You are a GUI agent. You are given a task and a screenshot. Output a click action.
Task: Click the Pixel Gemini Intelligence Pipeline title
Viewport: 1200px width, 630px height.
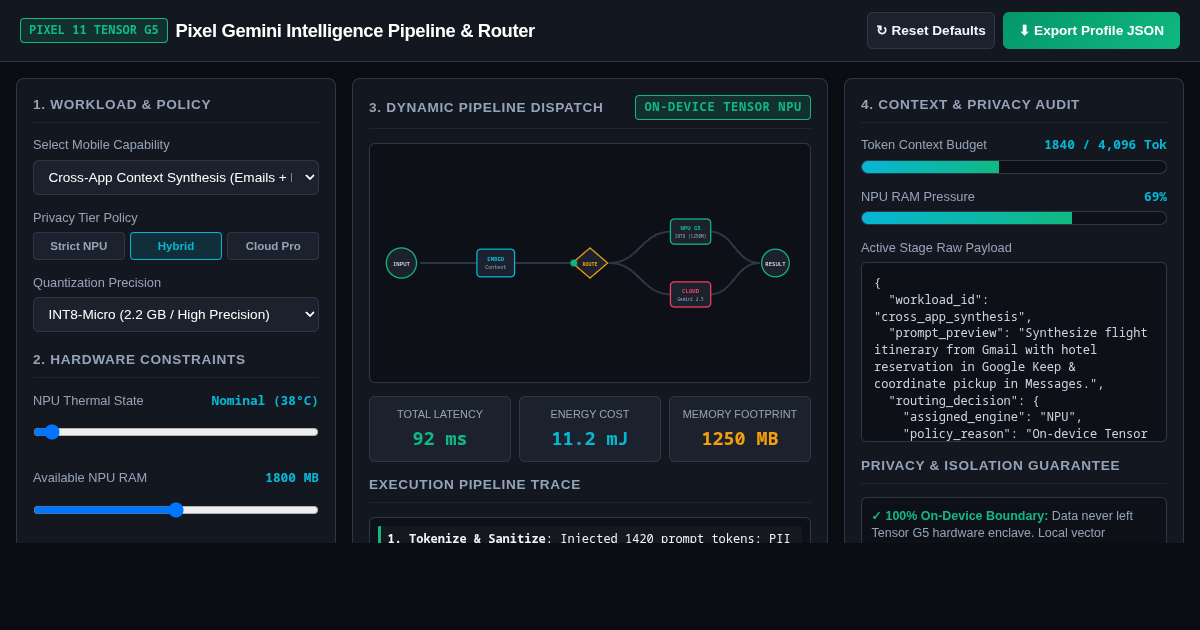coord(355,31)
